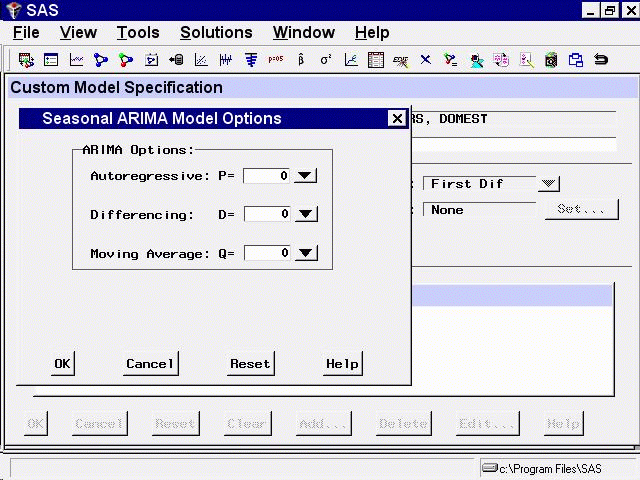Click the SAS title bar icon

coord(13,10)
